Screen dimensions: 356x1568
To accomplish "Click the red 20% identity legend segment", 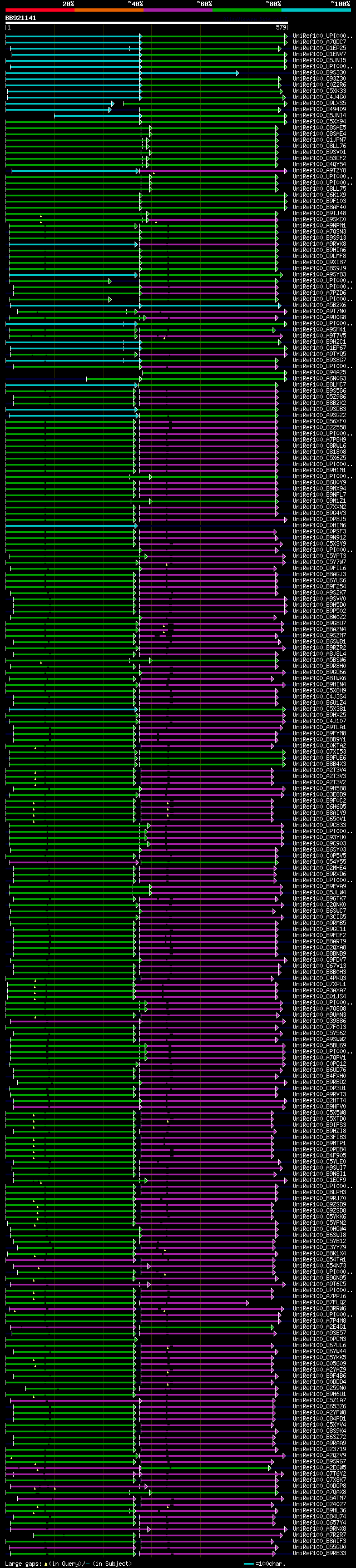I will tap(39, 10).
